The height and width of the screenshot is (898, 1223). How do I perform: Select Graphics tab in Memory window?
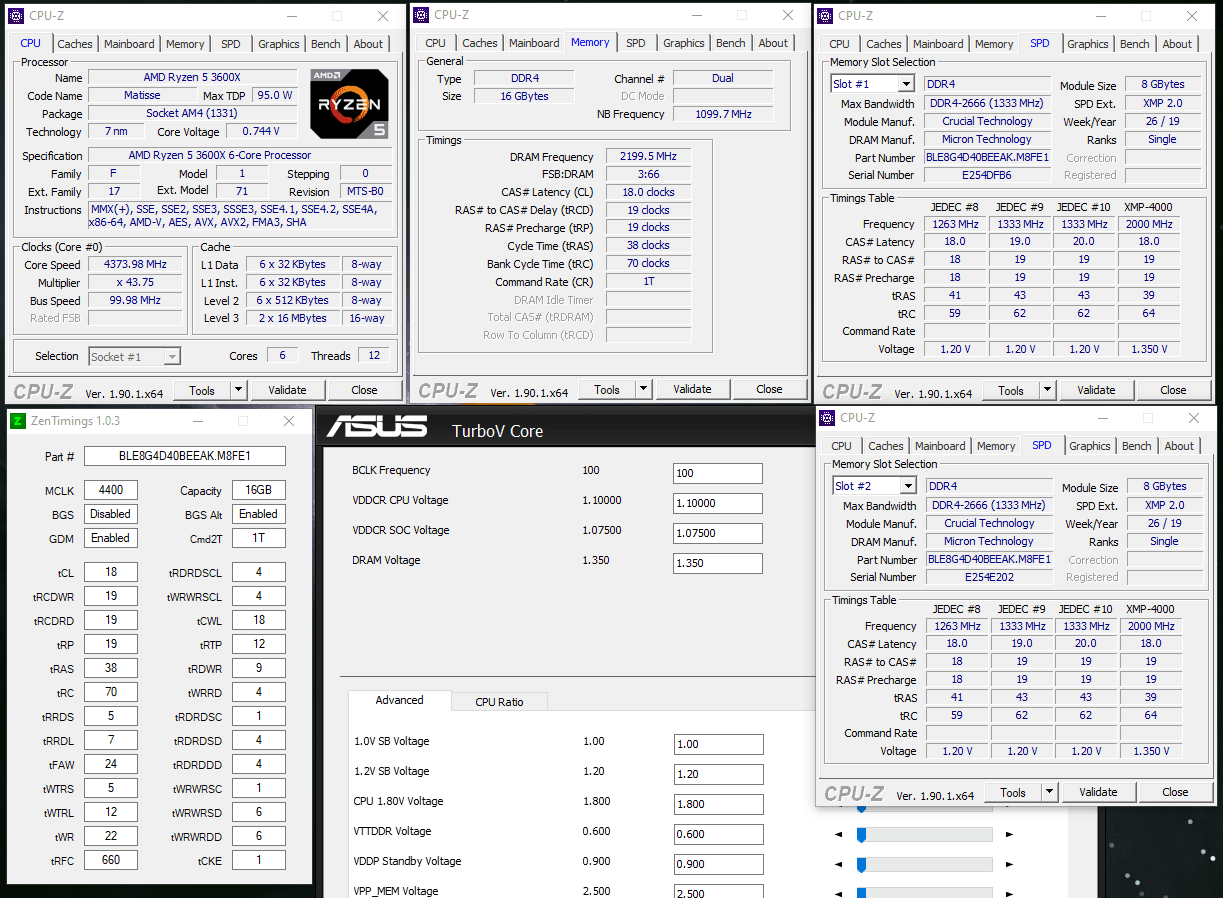[x=684, y=43]
